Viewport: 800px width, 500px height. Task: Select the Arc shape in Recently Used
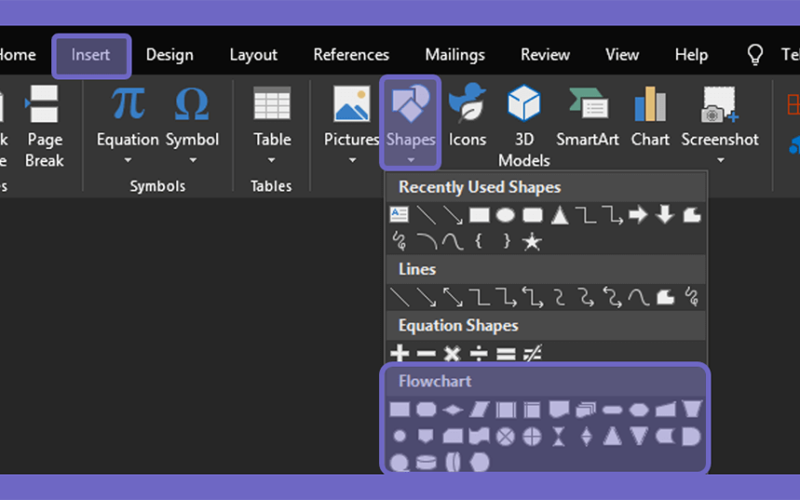[426, 242]
